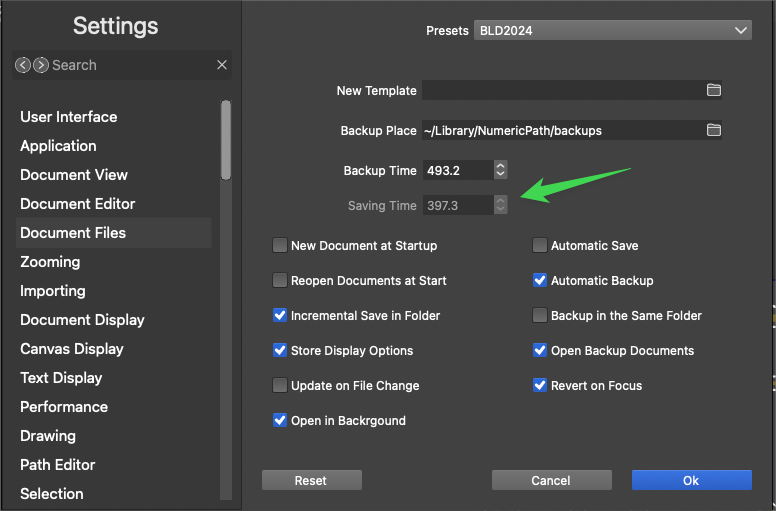This screenshot has height=511, width=776.
Task: Click the Backup Place path field
Action: coord(560,130)
